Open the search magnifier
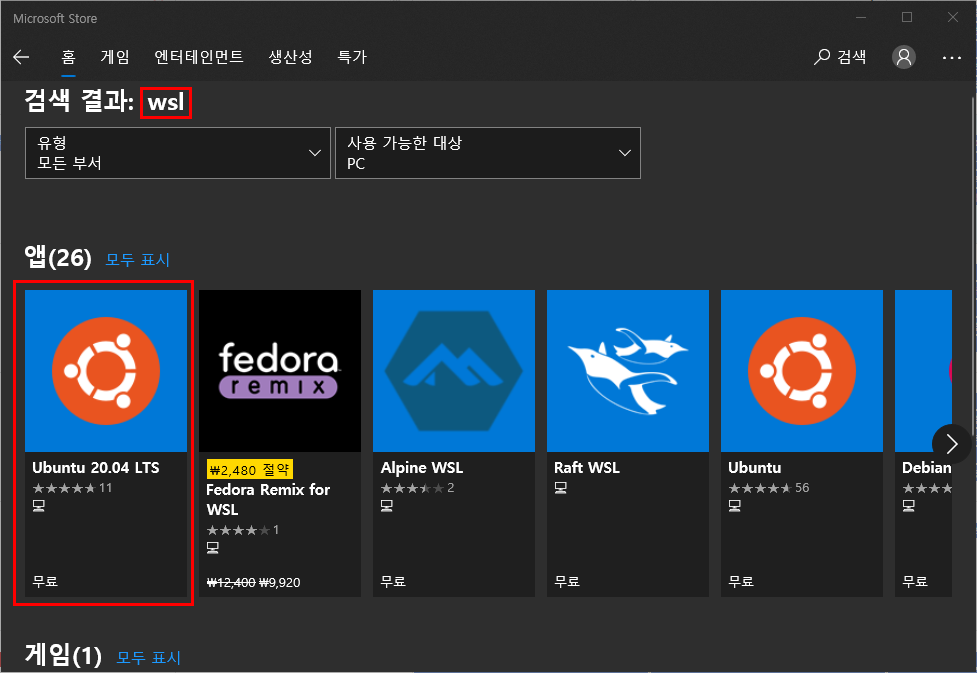This screenshot has width=977, height=673. pos(822,57)
